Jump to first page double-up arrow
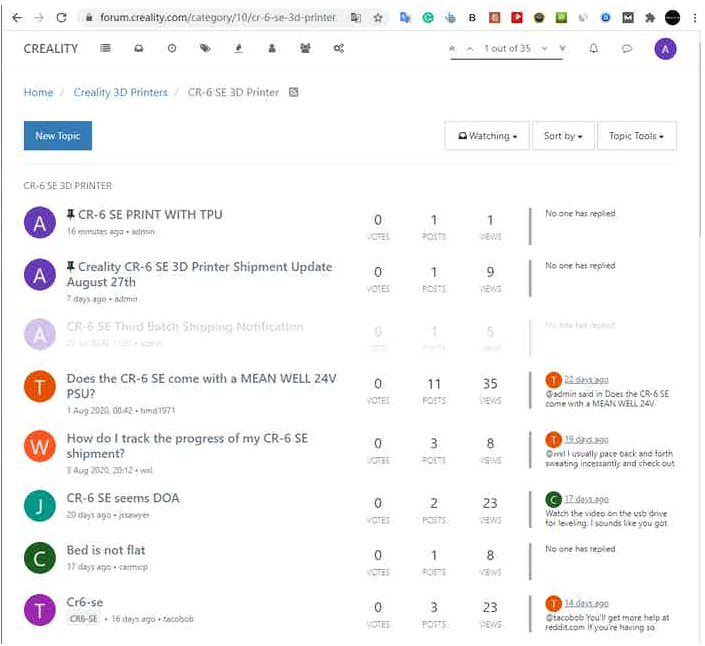 452,48
